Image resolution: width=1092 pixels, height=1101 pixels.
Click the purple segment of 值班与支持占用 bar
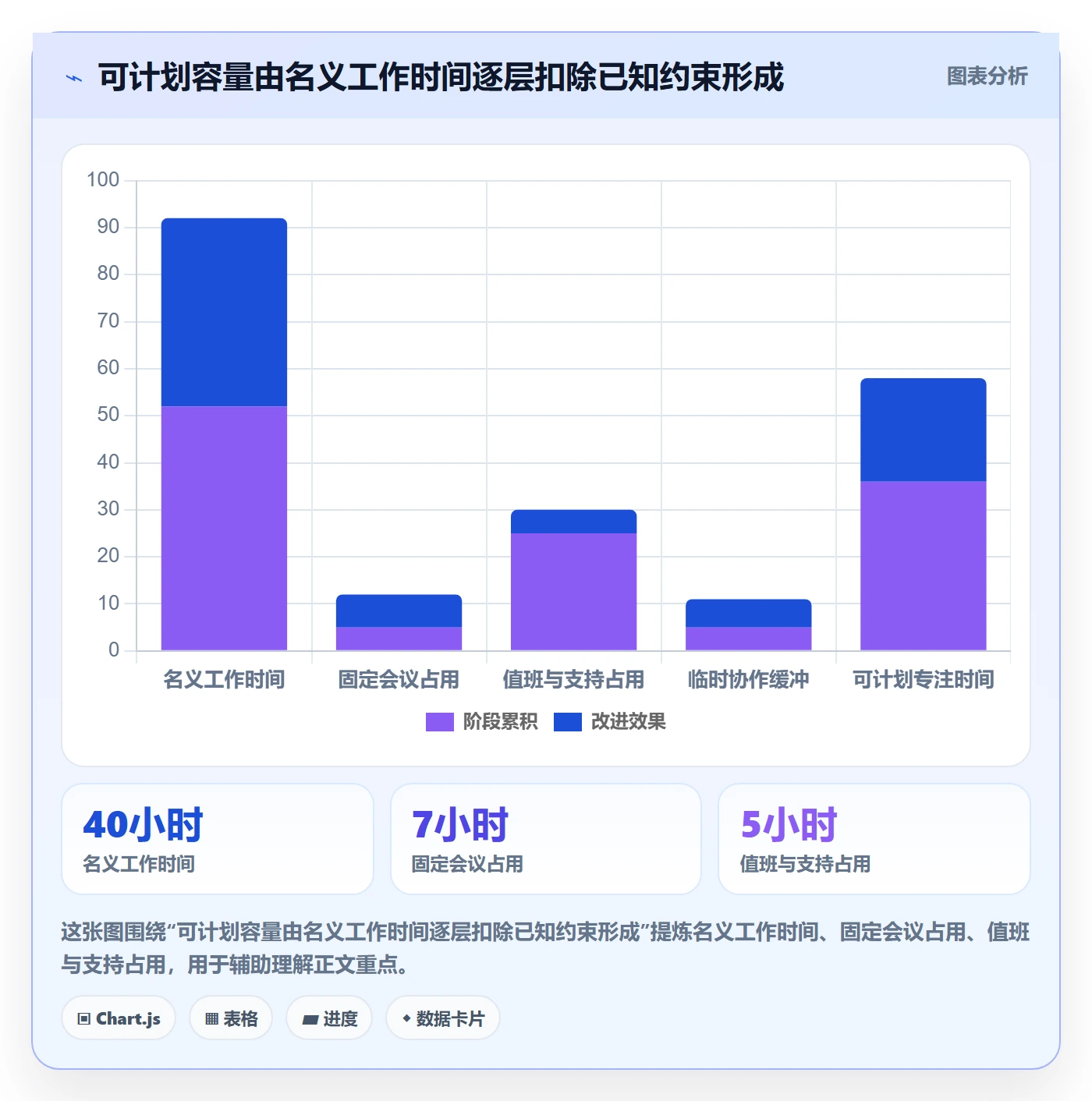click(573, 592)
